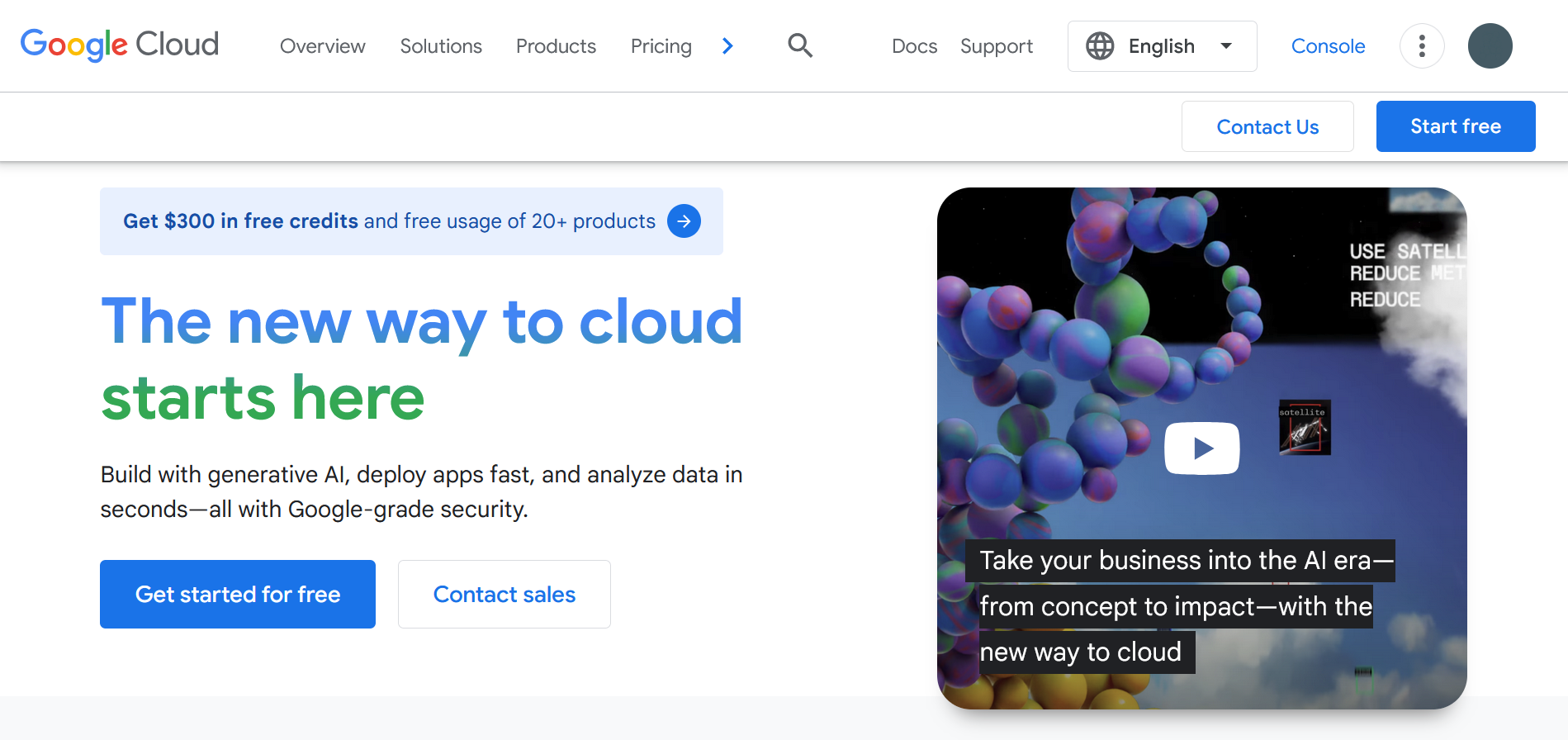Open the Solutions menu item
Image resolution: width=1568 pixels, height=740 pixels.
tap(441, 46)
